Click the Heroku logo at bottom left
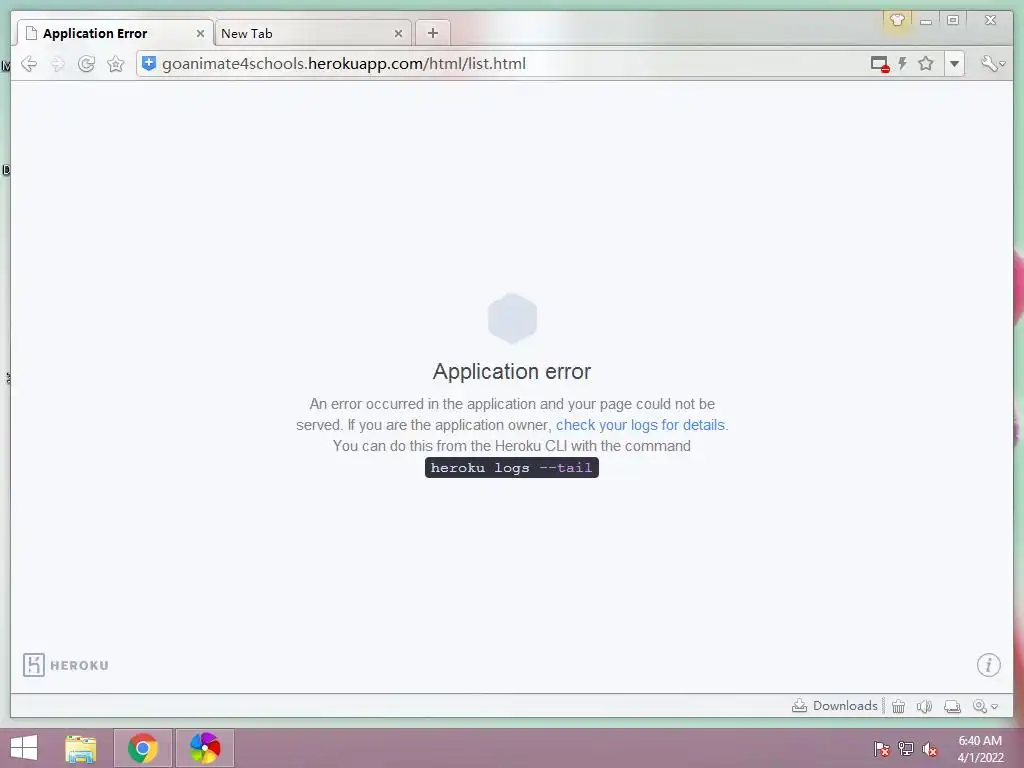The image size is (1024, 768). (66, 665)
